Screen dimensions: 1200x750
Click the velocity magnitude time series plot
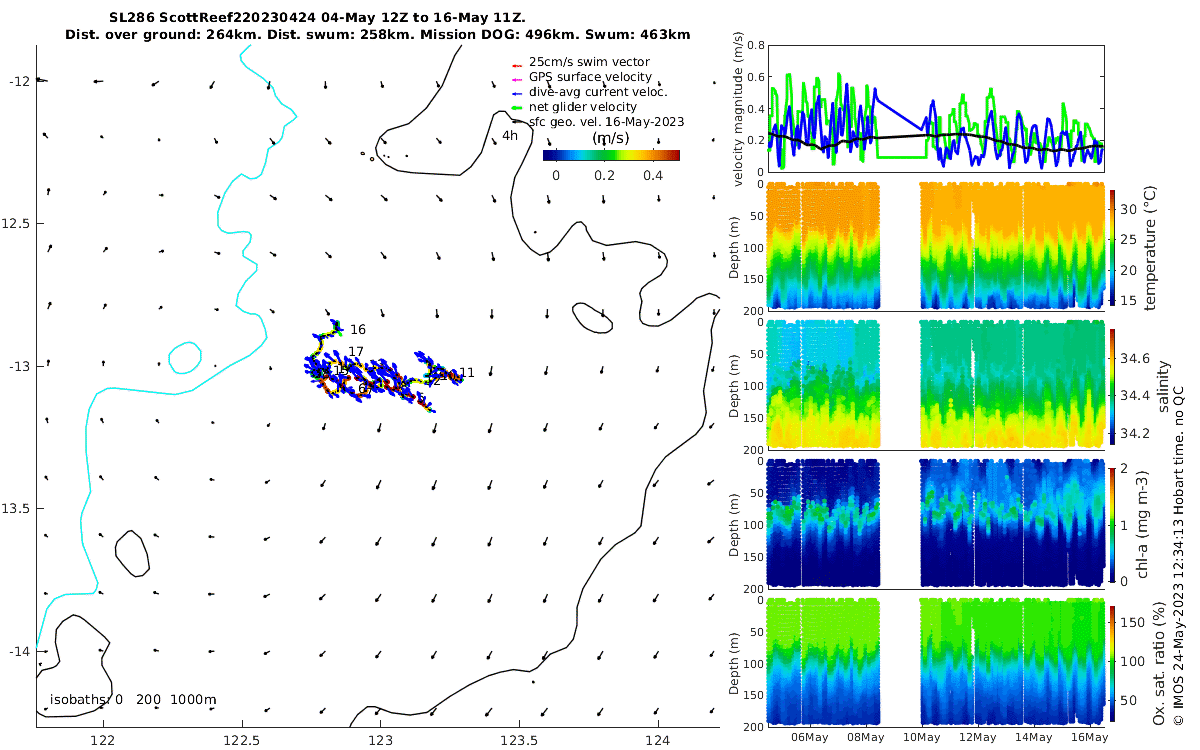(936, 108)
